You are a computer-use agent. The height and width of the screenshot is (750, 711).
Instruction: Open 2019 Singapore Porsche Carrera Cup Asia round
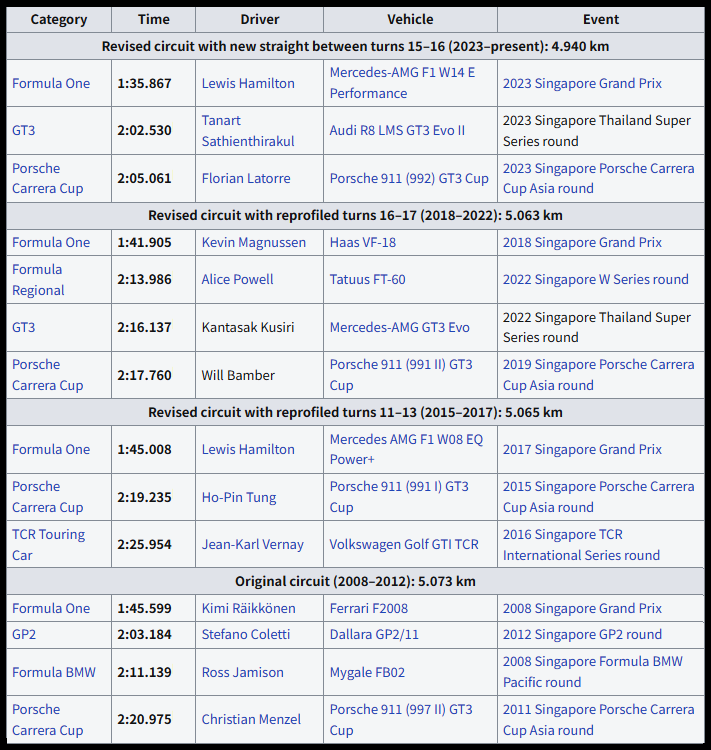coord(598,375)
